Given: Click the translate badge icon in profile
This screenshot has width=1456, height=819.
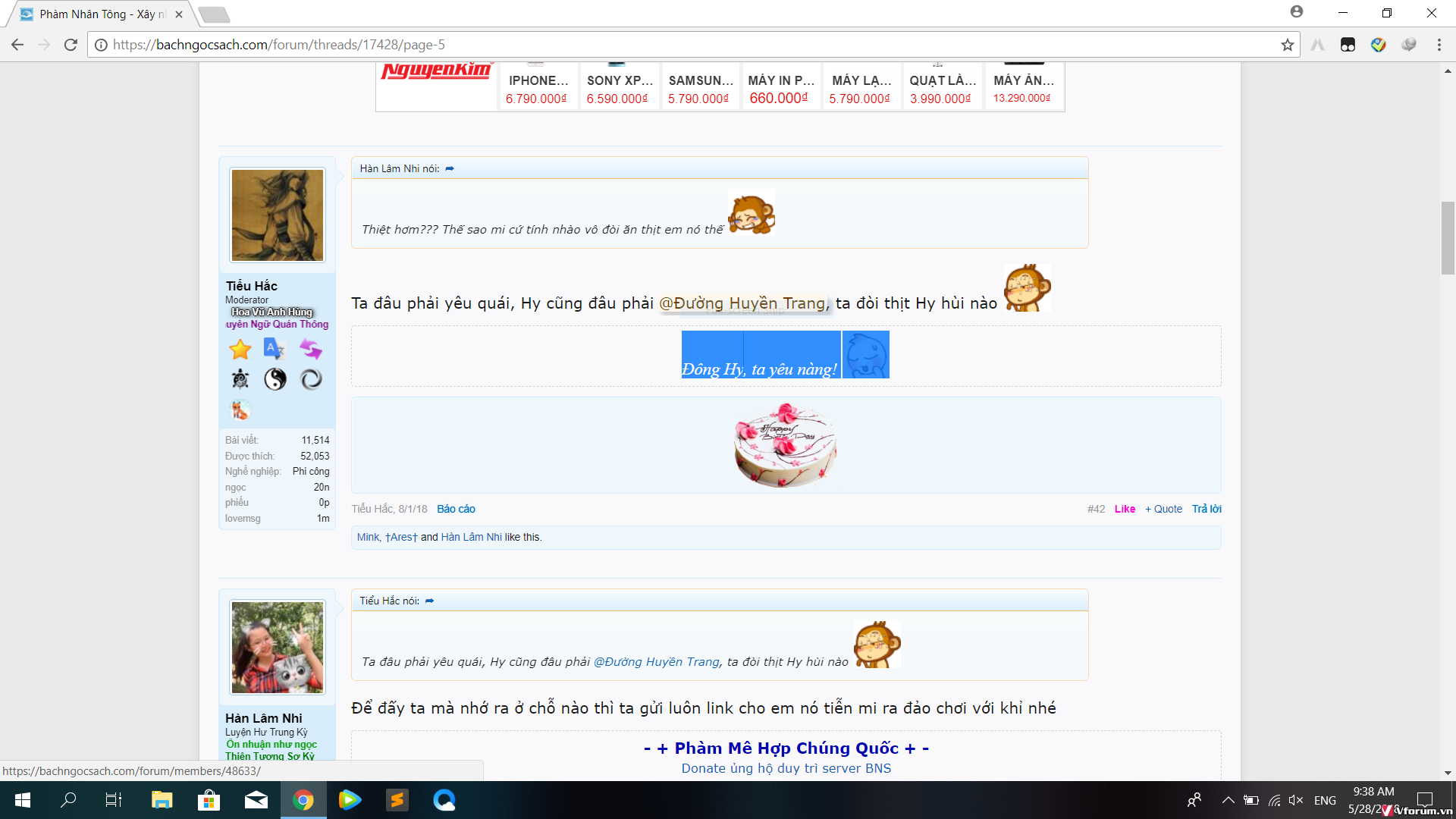Looking at the screenshot, I should click(x=273, y=348).
